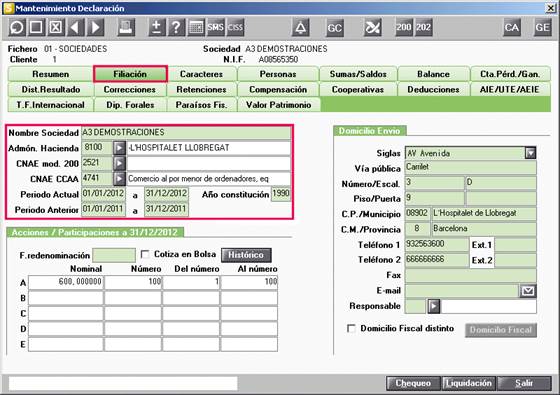Click the Vía pública field
Image resolution: width=560 pixels, height=395 pixels.
tap(470, 168)
